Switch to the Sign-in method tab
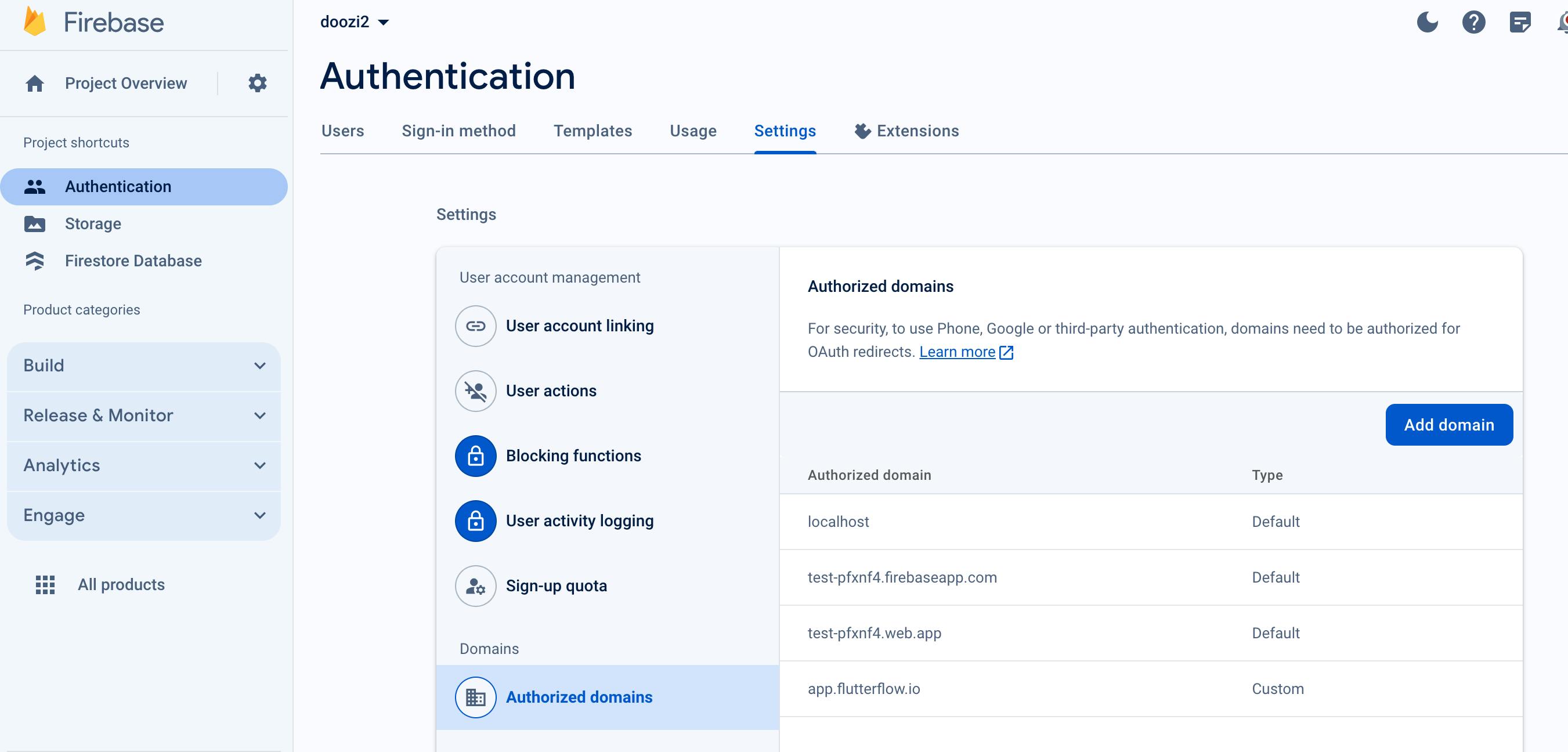 pos(458,131)
